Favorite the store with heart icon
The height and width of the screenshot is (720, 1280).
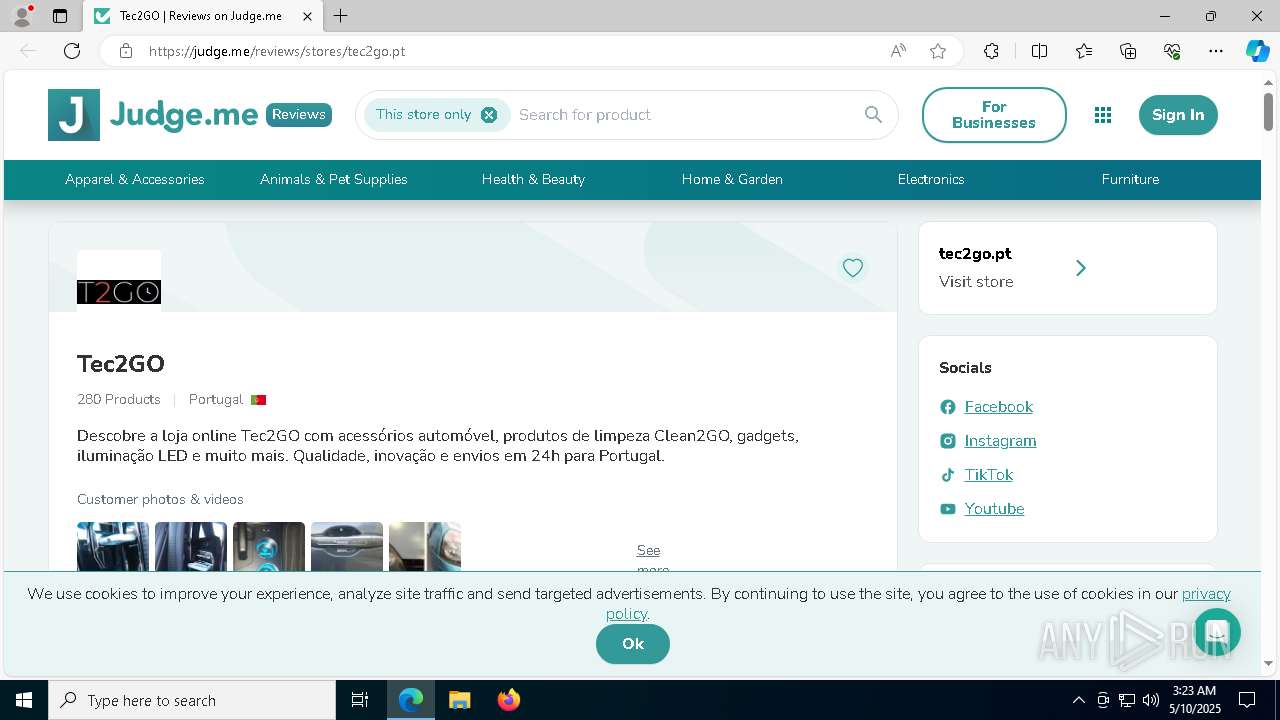click(853, 268)
